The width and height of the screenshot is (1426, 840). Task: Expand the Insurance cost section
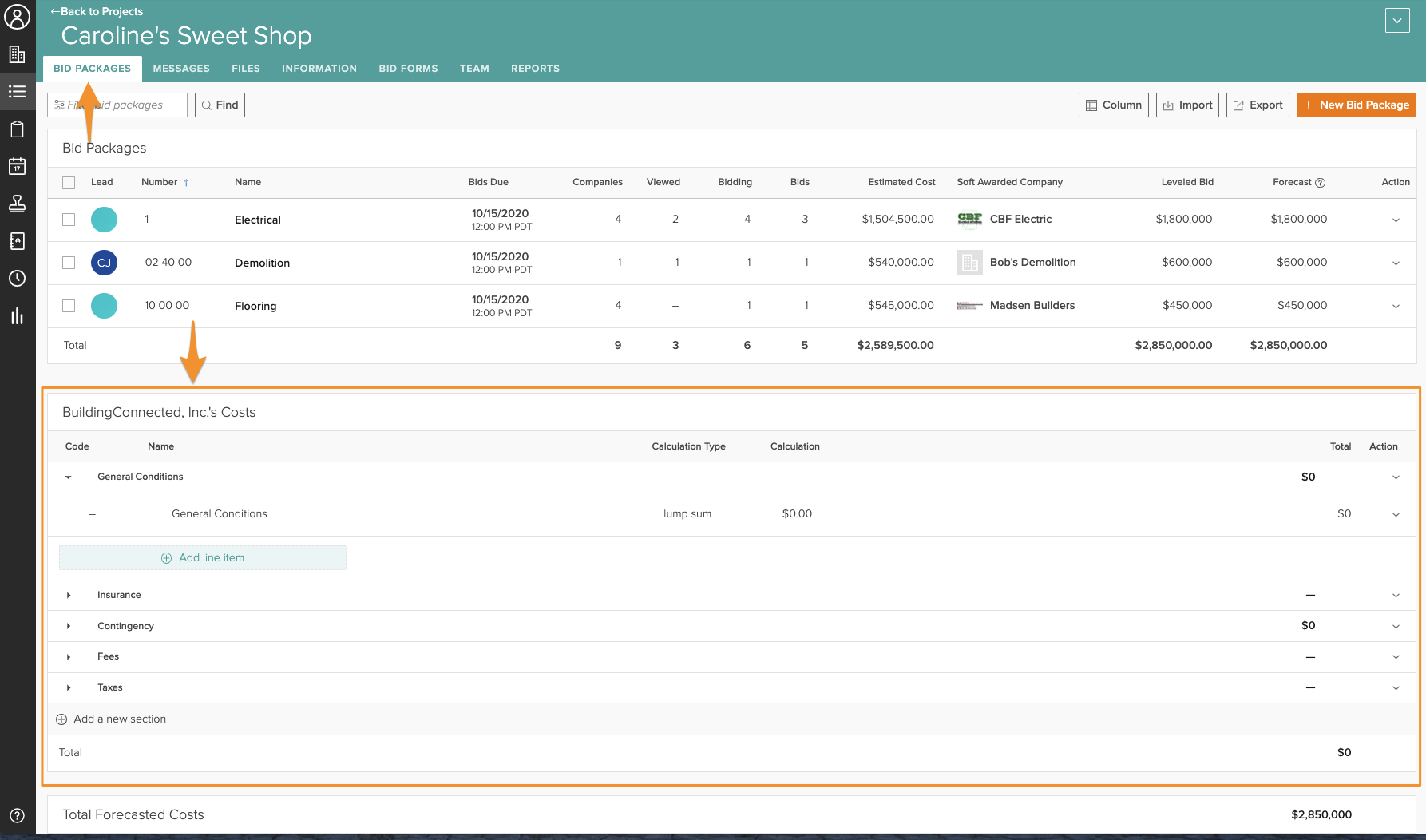69,595
